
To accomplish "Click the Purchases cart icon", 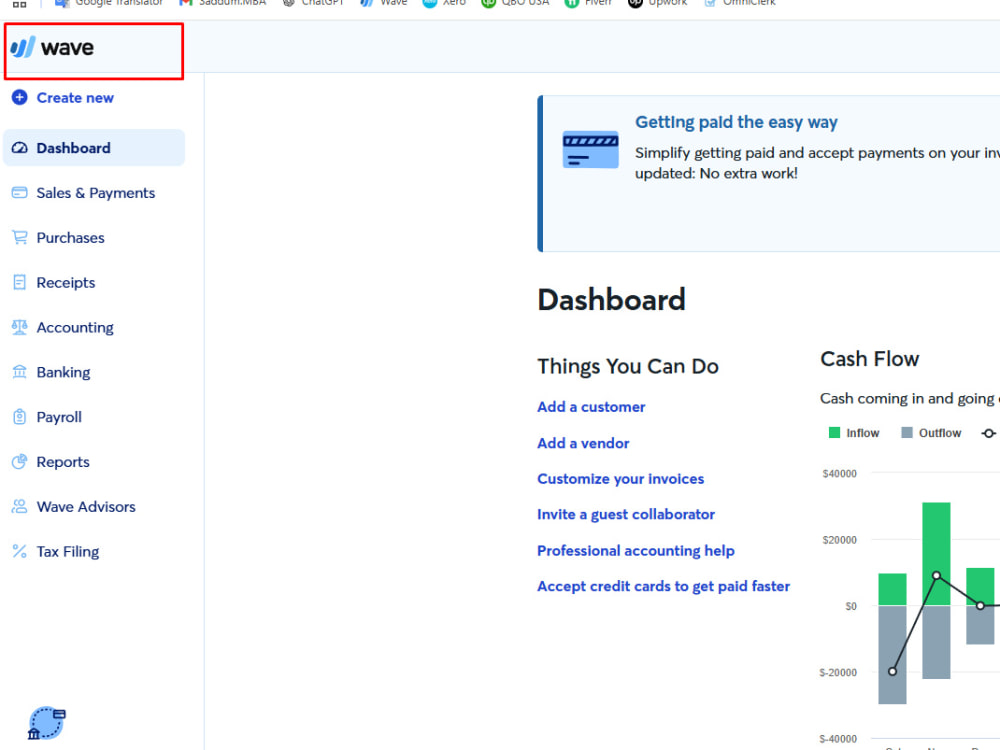I will coord(20,237).
